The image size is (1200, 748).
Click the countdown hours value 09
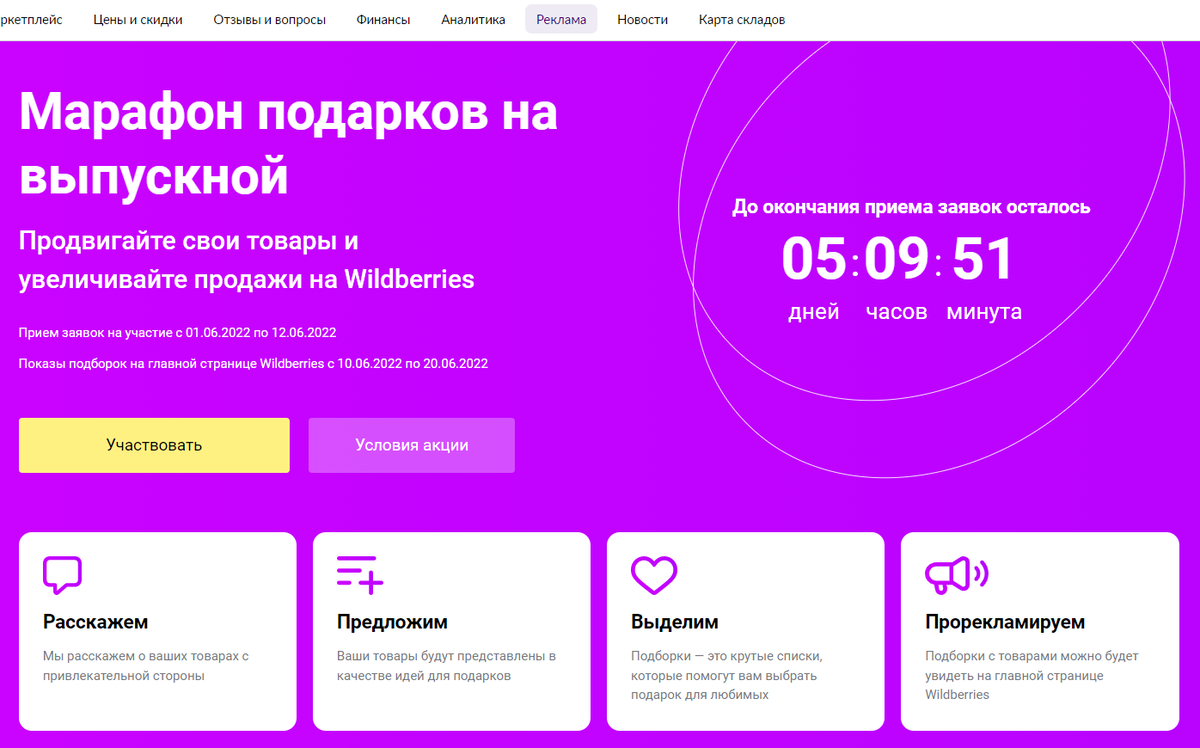[897, 258]
